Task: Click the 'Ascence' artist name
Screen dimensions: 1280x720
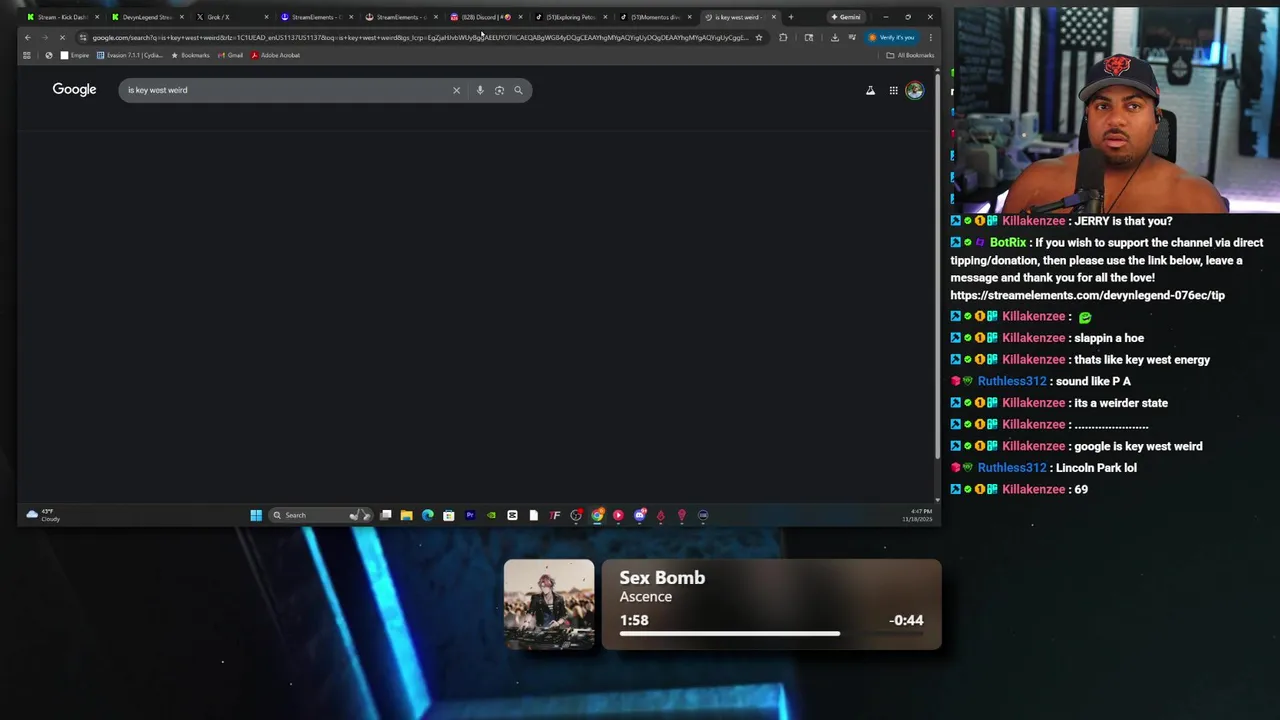Action: (645, 597)
